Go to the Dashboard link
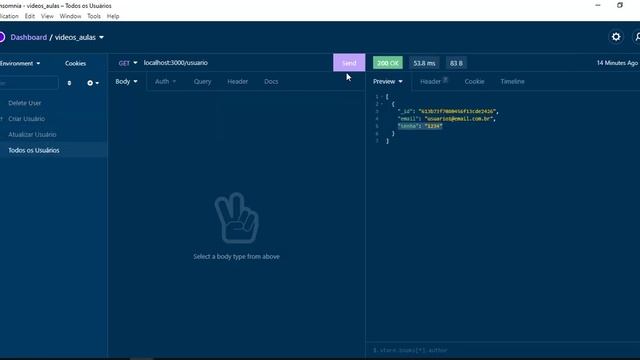This screenshot has width=640, height=360. tap(29, 37)
